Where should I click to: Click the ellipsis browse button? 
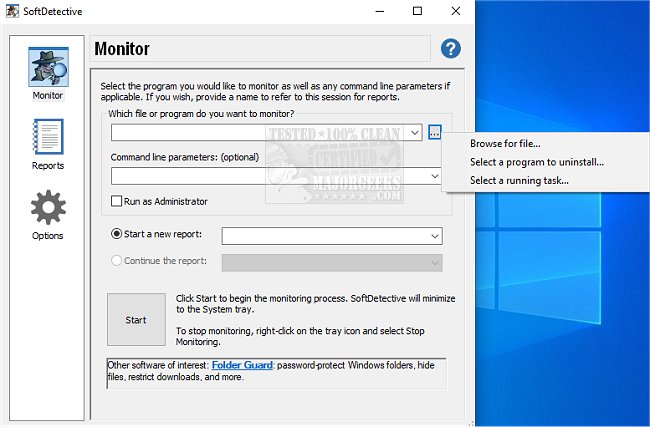tap(434, 133)
